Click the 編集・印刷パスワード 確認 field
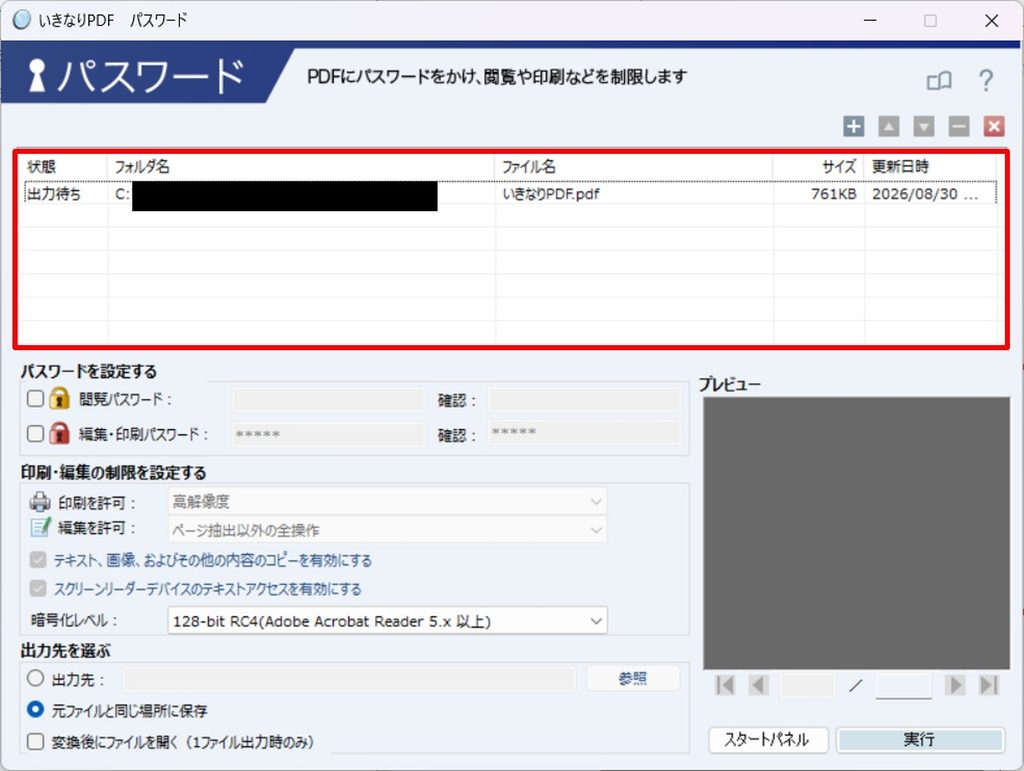 [x=584, y=432]
